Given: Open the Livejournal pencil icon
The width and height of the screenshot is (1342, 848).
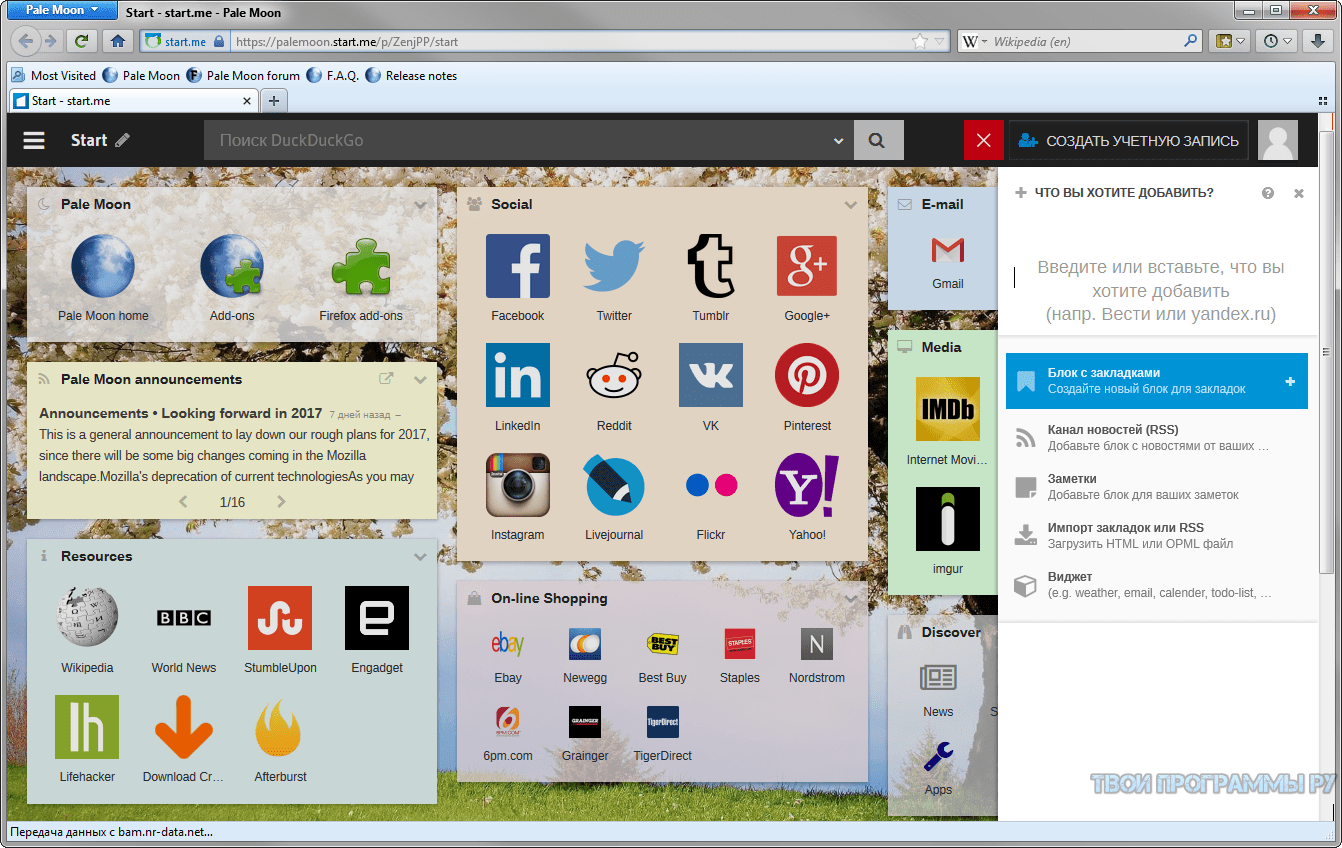Looking at the screenshot, I should [x=614, y=485].
